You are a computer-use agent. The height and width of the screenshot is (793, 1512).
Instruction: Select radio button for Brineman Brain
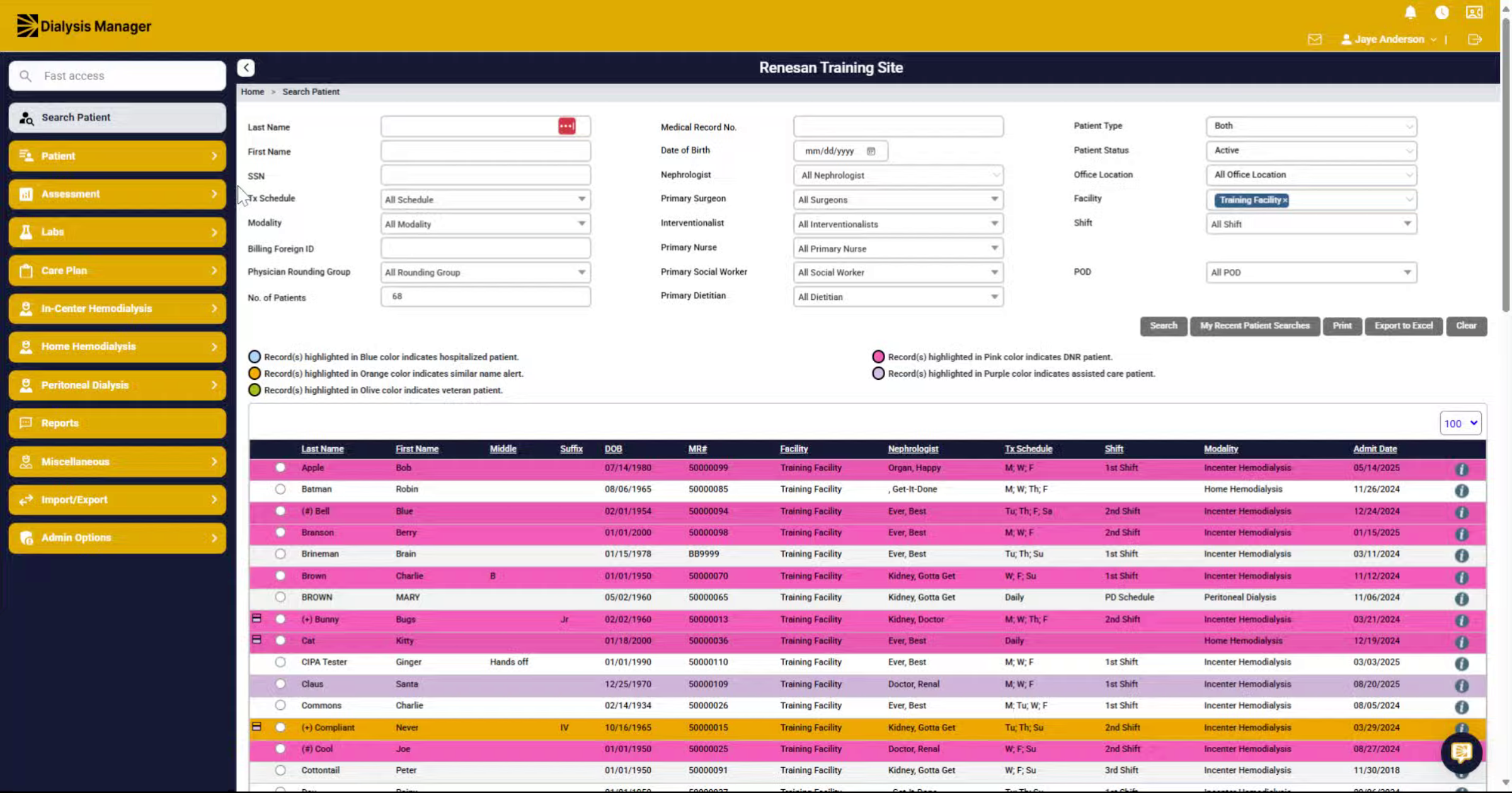click(x=280, y=554)
